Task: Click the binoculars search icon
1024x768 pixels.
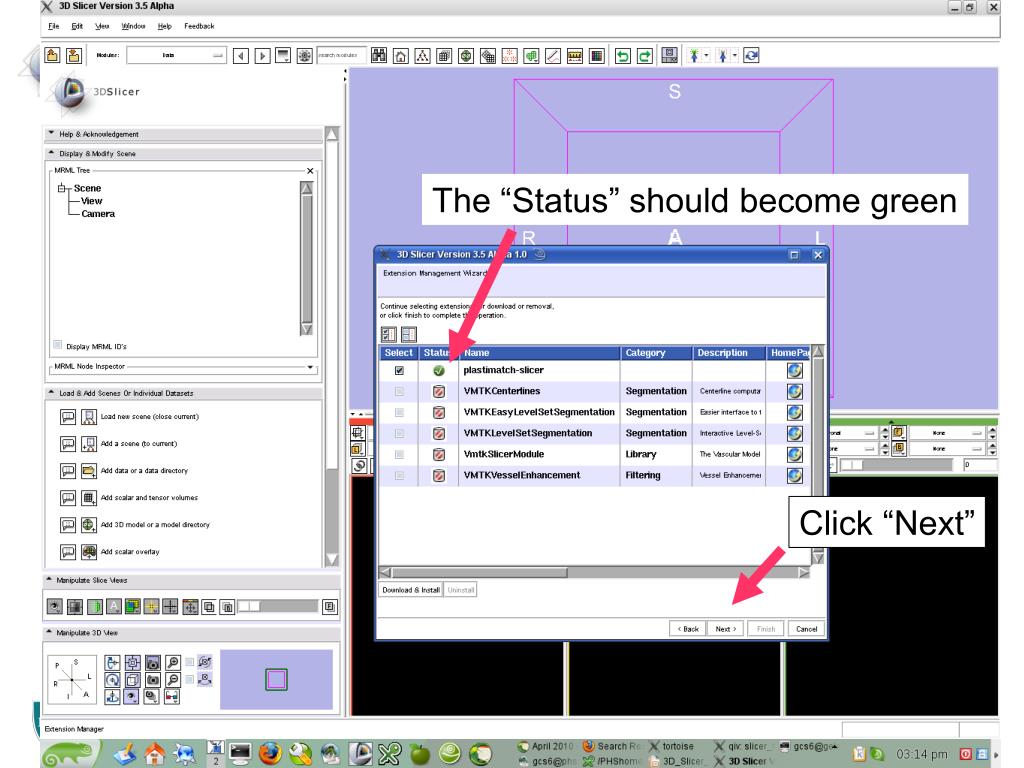Action: pyautogui.click(x=379, y=56)
